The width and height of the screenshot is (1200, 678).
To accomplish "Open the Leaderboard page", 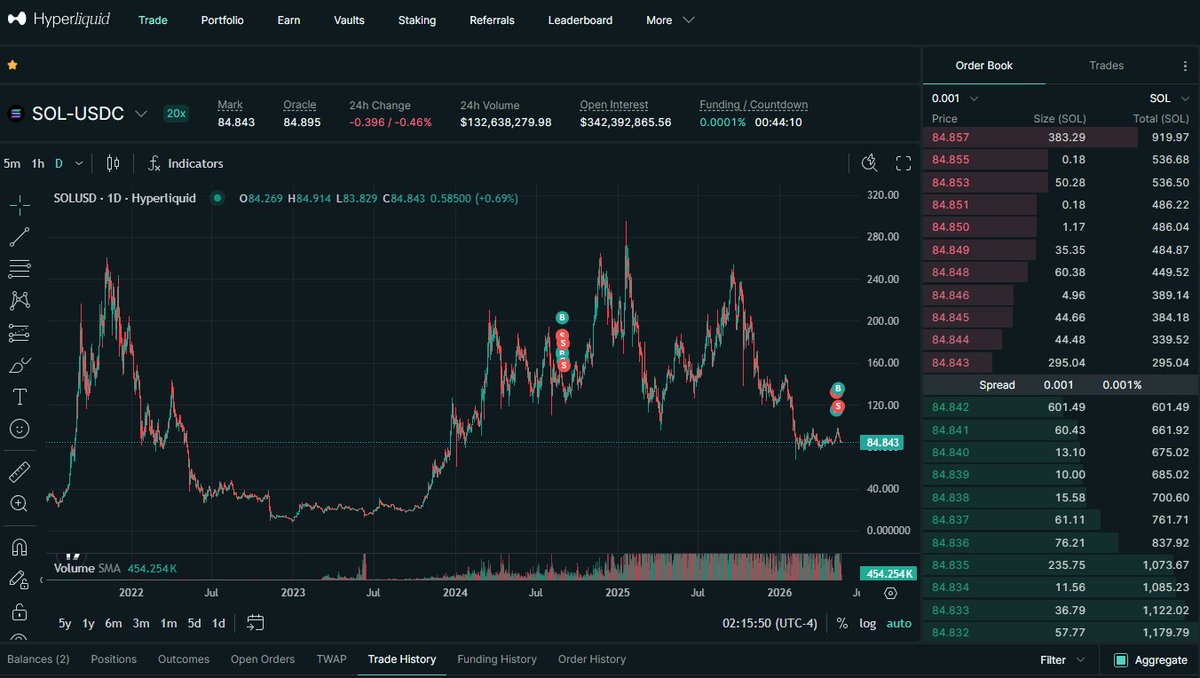I will [x=580, y=20].
